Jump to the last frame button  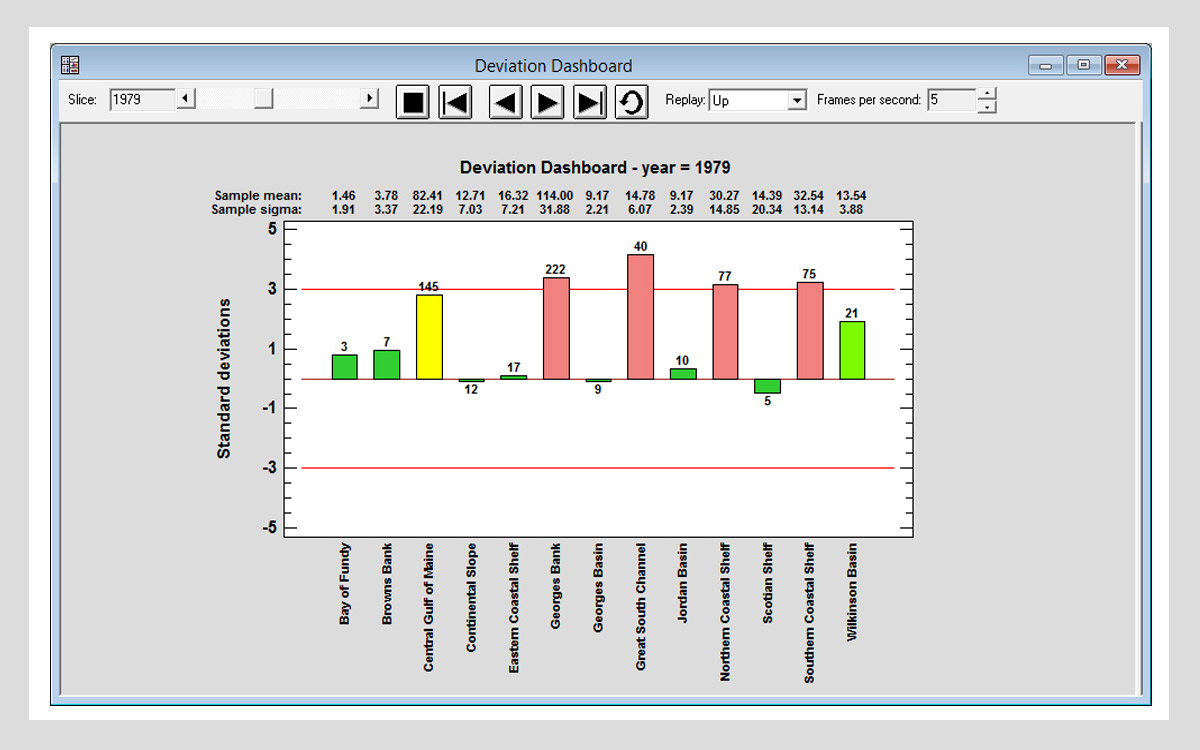tap(589, 101)
